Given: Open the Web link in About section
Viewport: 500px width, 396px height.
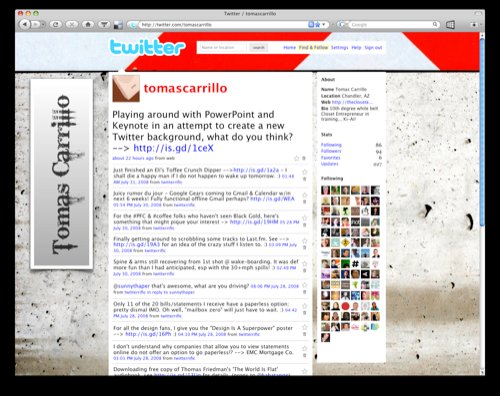Looking at the screenshot, I should (x=352, y=102).
